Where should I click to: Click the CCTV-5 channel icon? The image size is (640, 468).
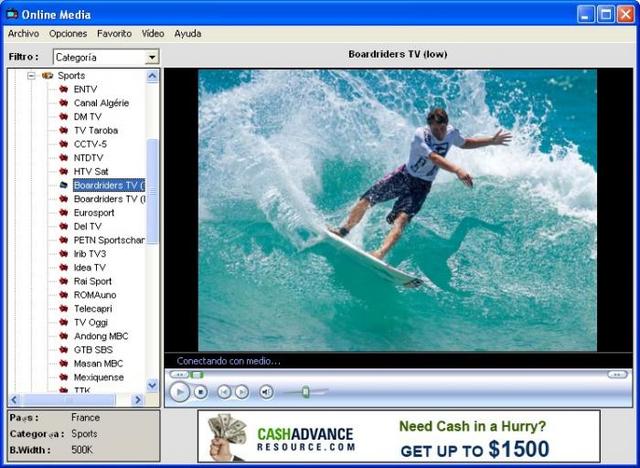63,144
